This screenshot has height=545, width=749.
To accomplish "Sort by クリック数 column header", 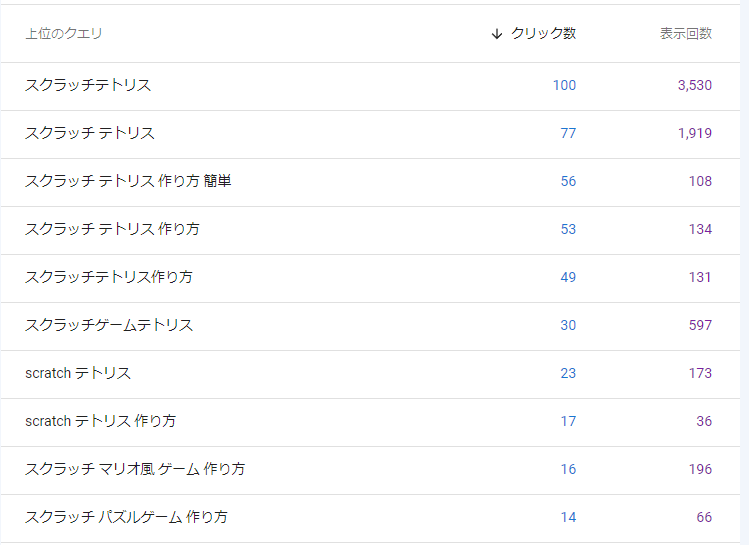I will pyautogui.click(x=543, y=34).
